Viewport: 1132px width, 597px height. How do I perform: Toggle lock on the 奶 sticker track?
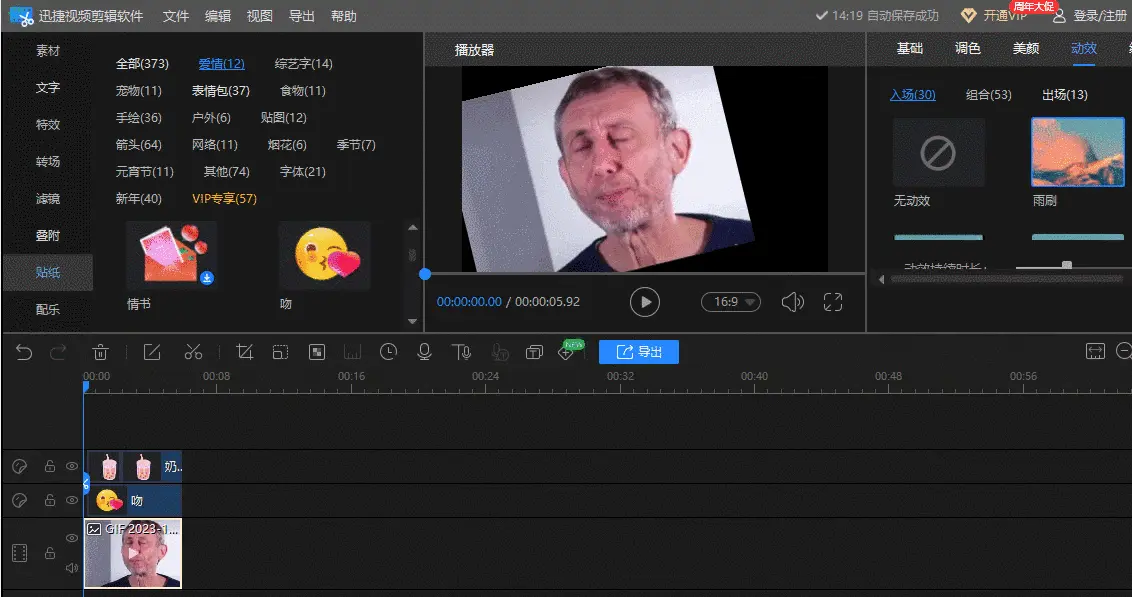coord(50,466)
